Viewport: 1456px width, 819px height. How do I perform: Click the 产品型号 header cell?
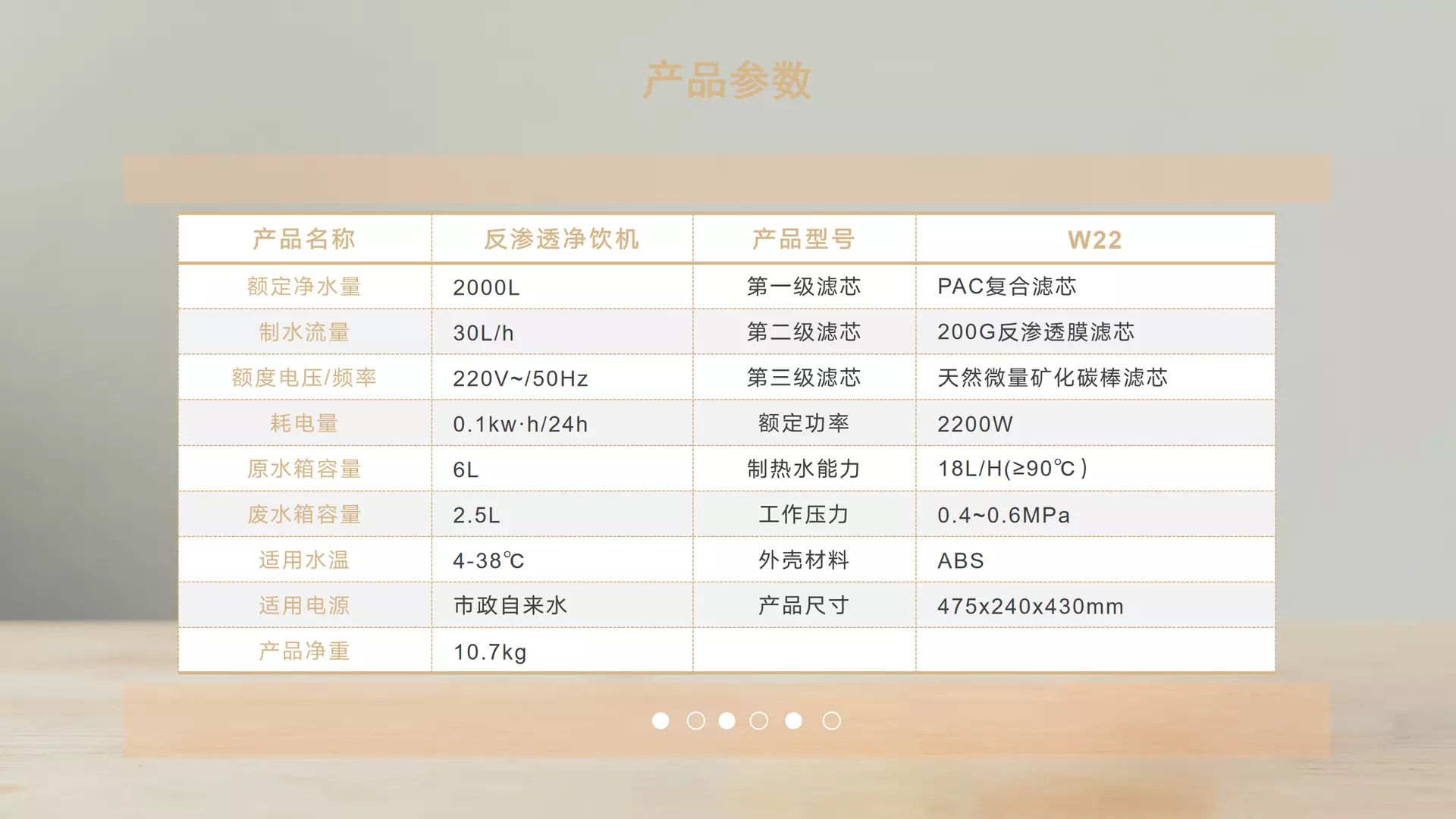coord(804,239)
